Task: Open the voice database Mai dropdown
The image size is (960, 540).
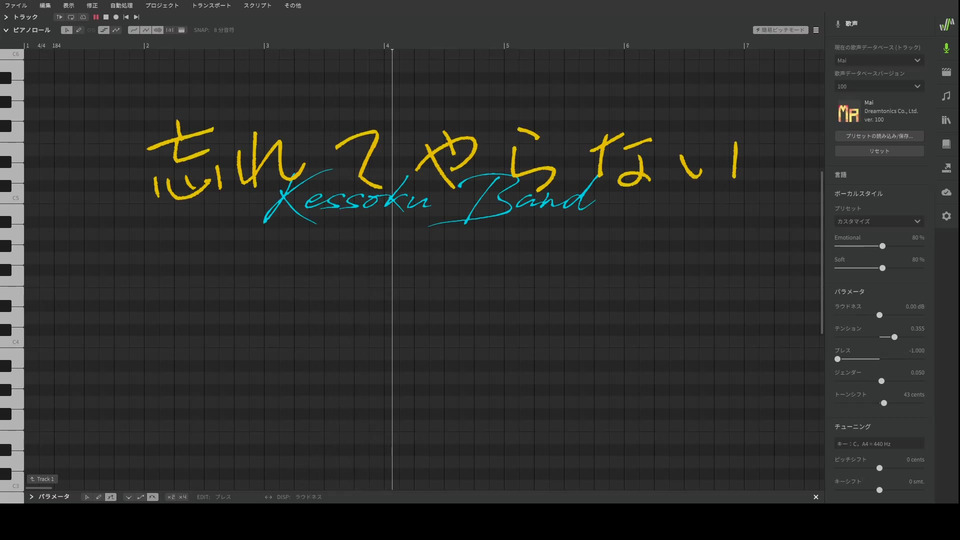Action: 879,61
